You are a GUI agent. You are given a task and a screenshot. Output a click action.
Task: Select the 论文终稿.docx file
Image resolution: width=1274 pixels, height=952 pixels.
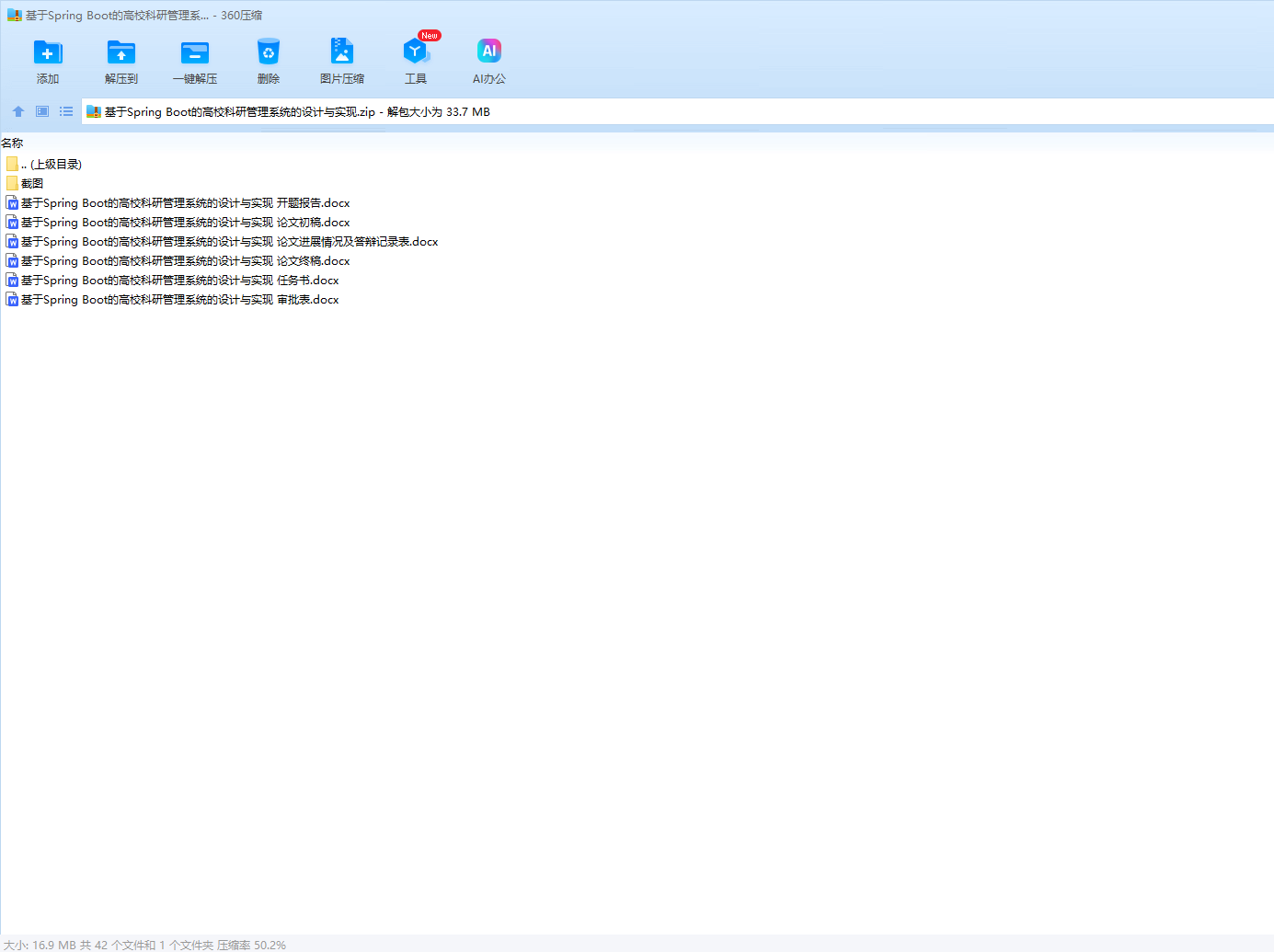click(x=184, y=261)
